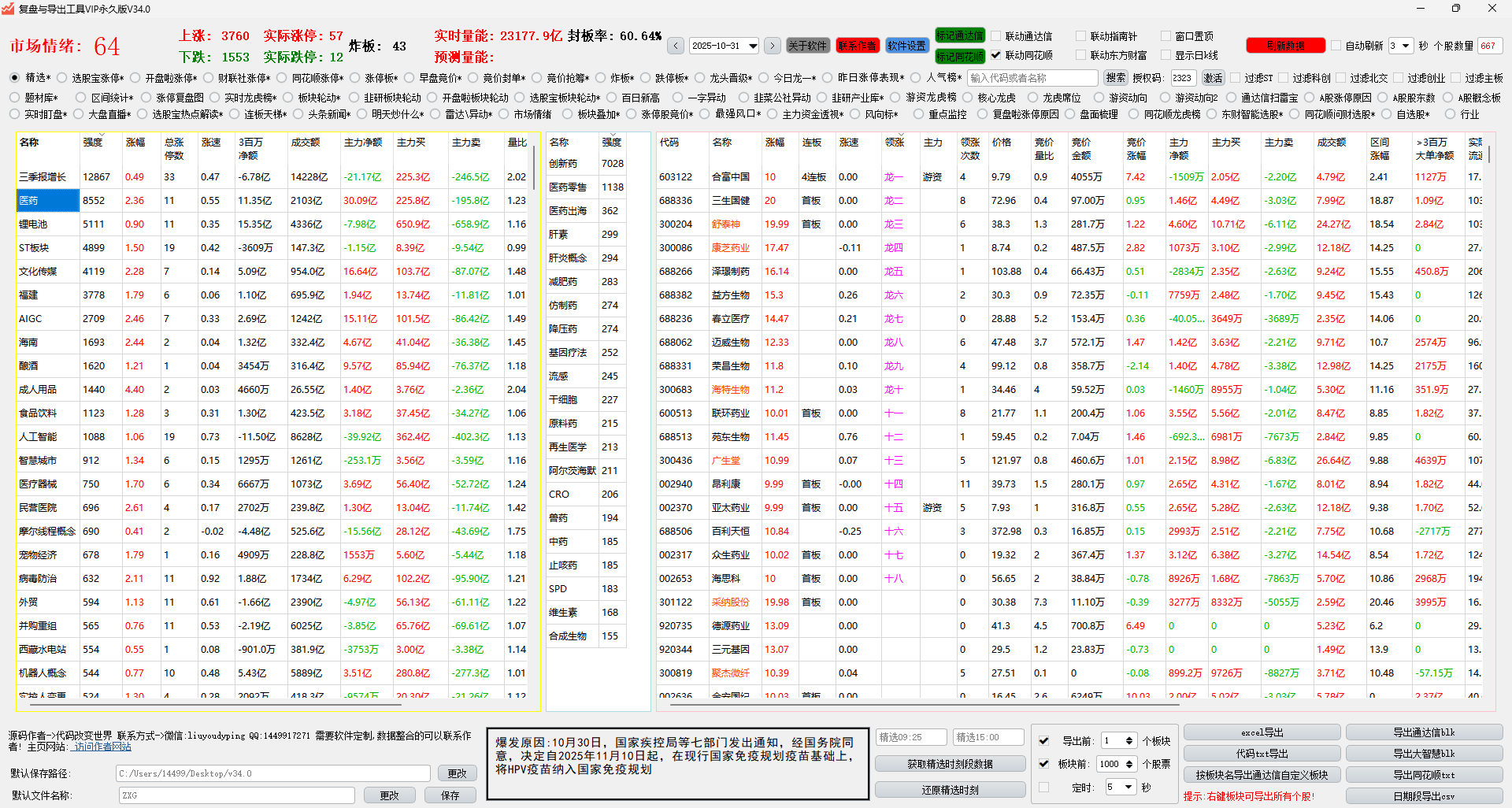Click the stock code search input field
The width and height of the screenshot is (1512, 808).
pos(1032,78)
